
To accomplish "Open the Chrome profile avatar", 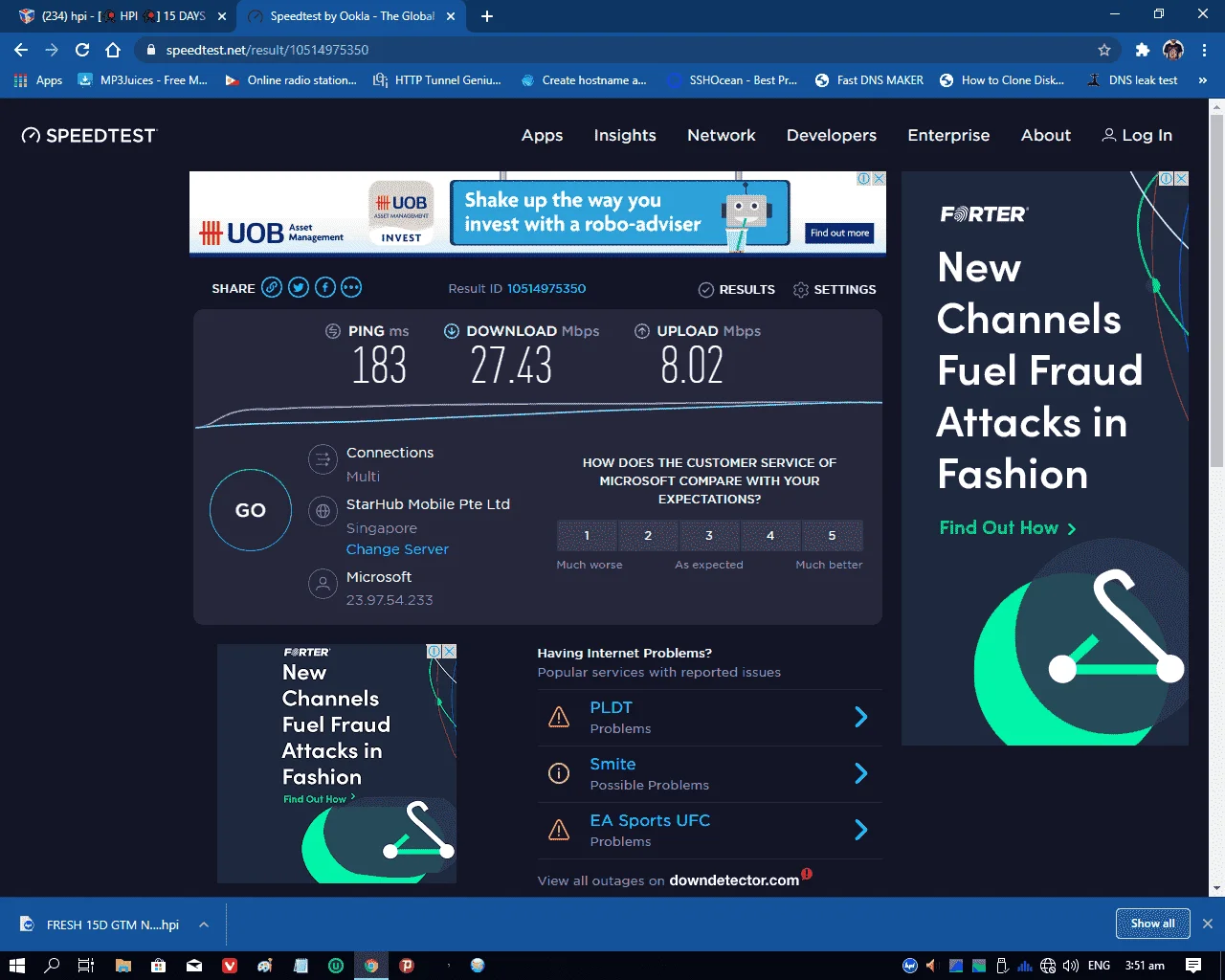I will (x=1173, y=50).
